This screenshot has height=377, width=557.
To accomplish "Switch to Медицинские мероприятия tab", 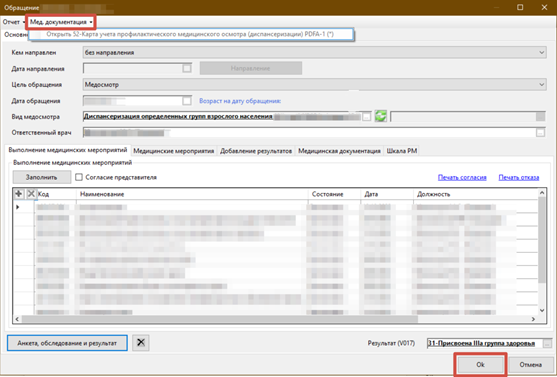I will point(174,151).
